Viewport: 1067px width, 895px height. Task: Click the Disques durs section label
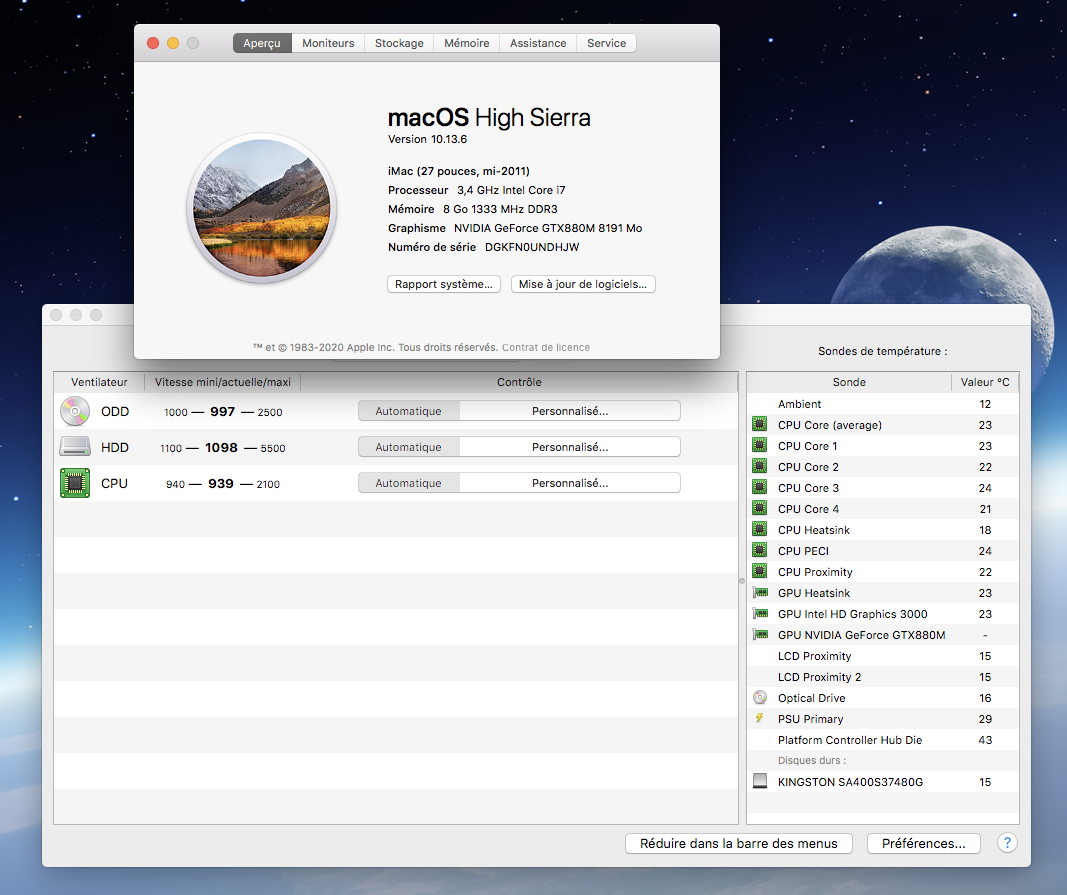click(x=812, y=760)
